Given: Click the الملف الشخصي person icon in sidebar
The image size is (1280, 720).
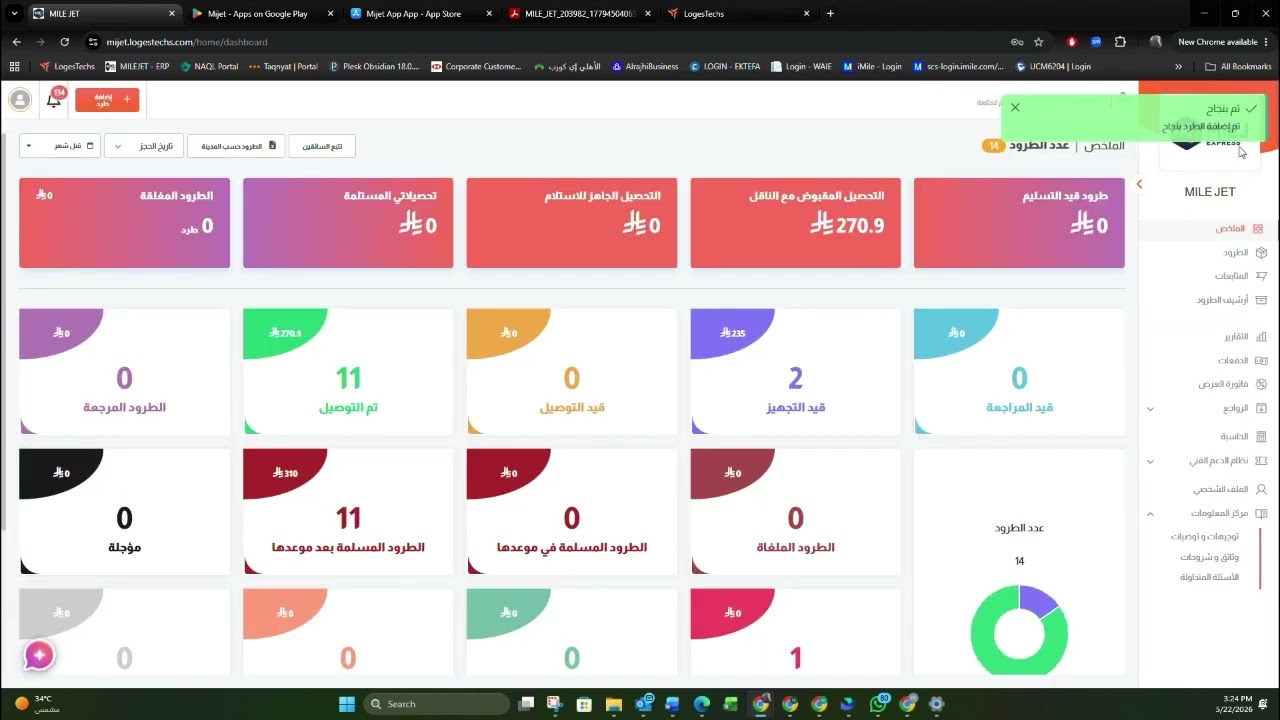Looking at the screenshot, I should tap(1261, 489).
